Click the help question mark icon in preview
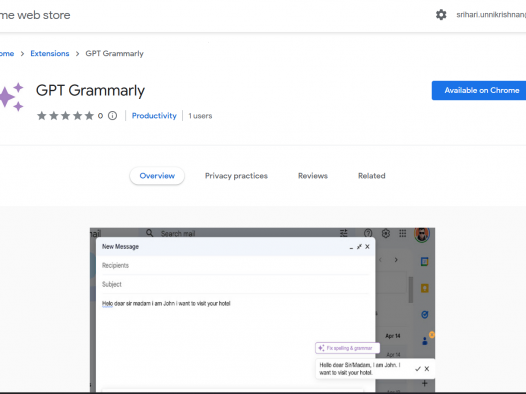 pyautogui.click(x=368, y=233)
